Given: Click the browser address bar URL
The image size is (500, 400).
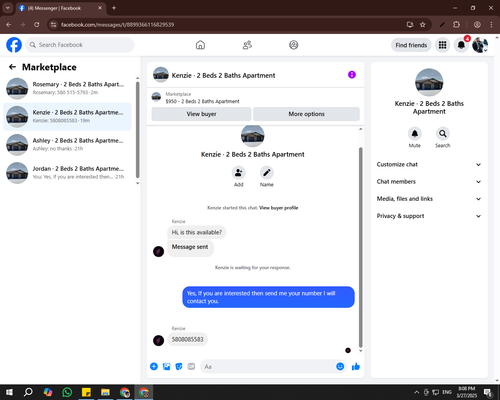Looking at the screenshot, I should coord(117,25).
